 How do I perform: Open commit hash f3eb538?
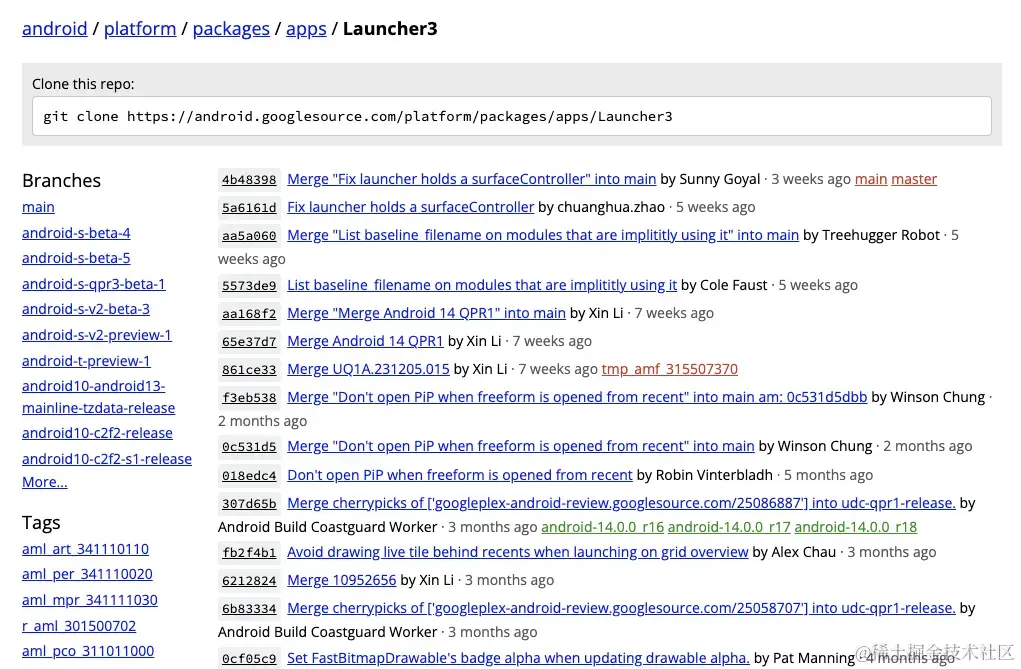[x=249, y=397]
